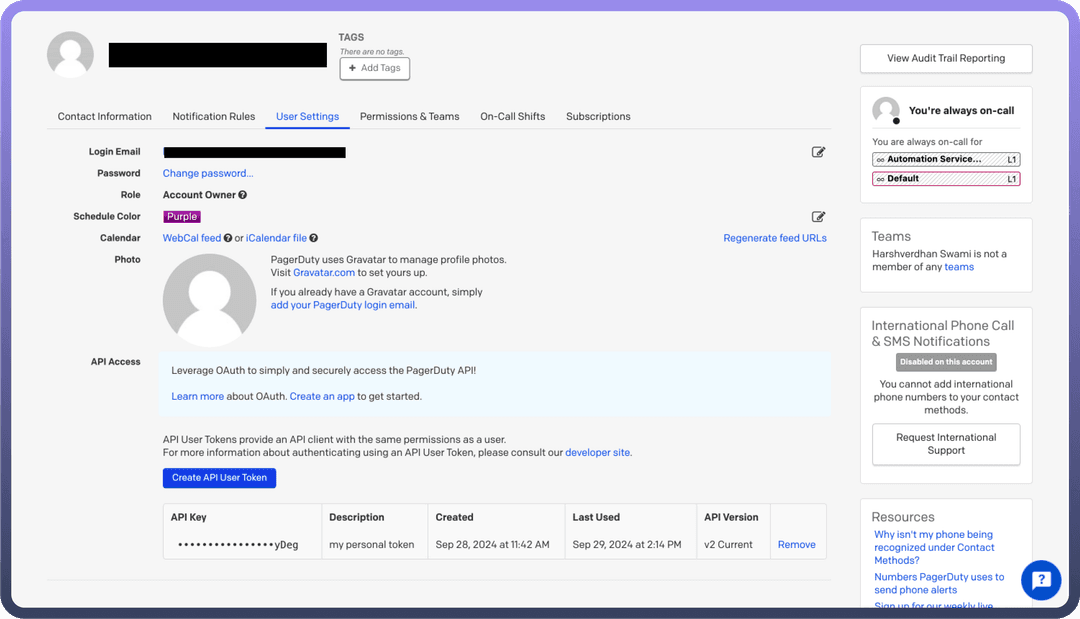Click the edit icon beside Login Email
The image size is (1080, 619).
point(818,152)
